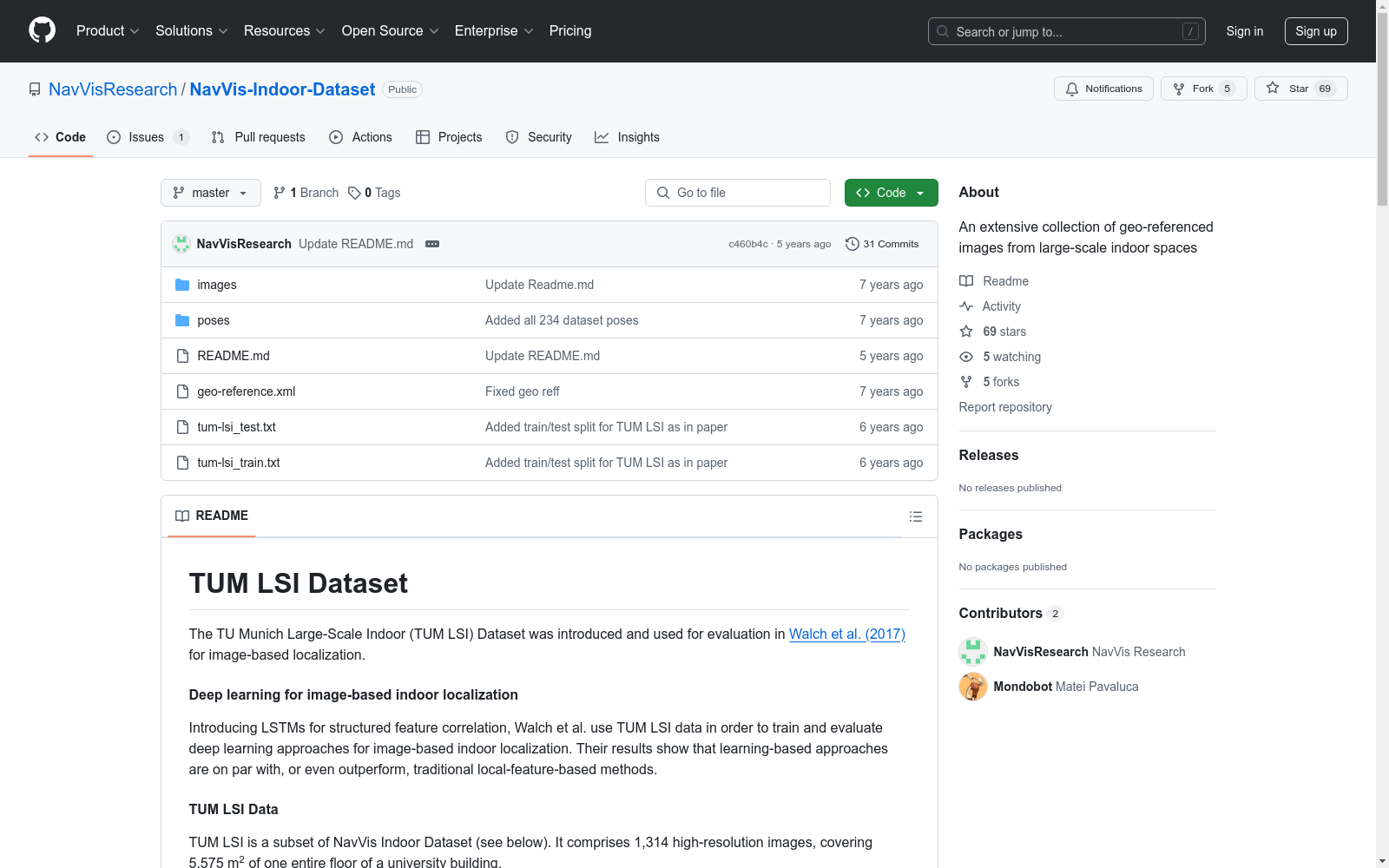Image resolution: width=1389 pixels, height=868 pixels.
Task: Open the poses folder icon
Action: (x=182, y=320)
